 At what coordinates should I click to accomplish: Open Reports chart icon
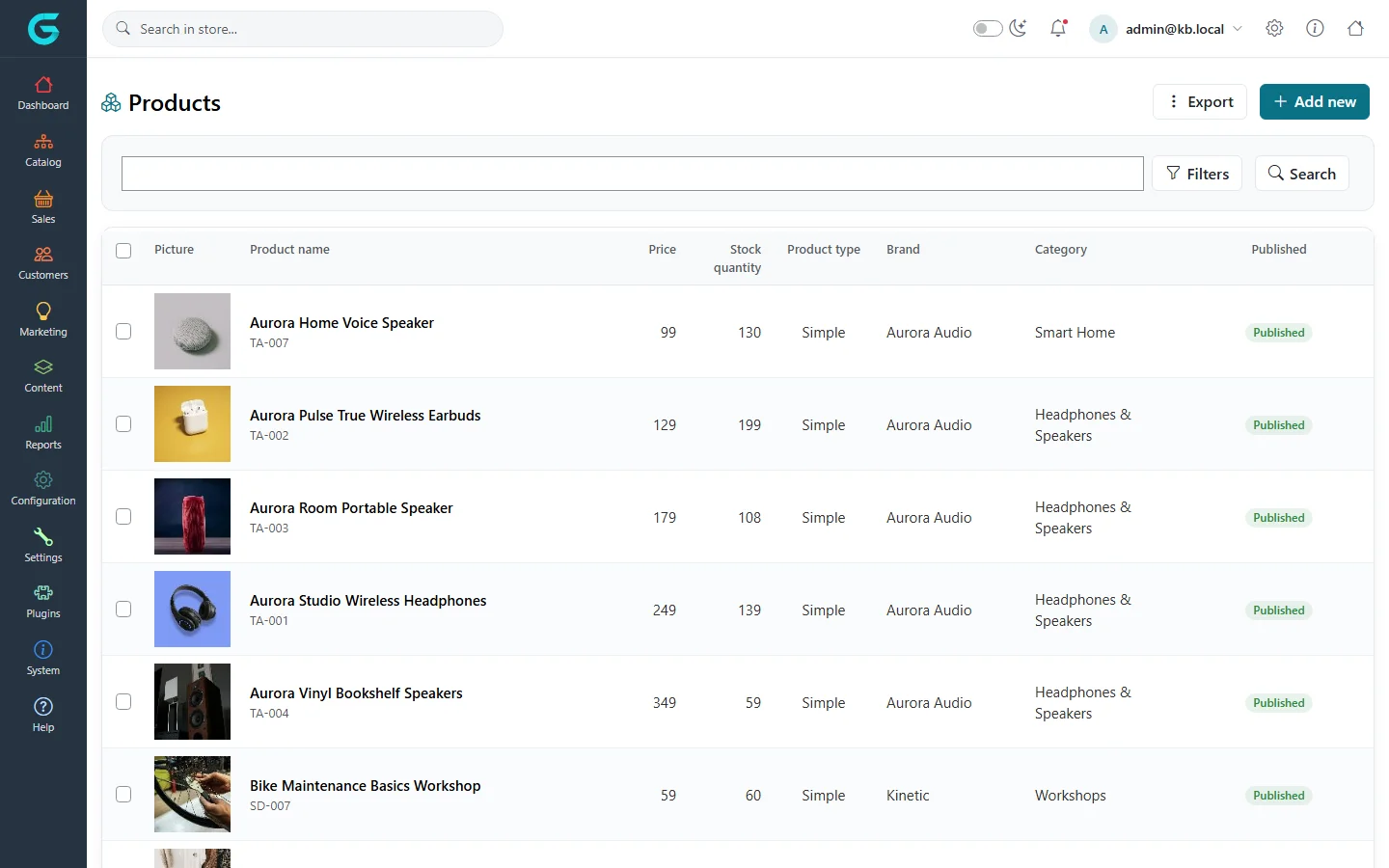(43, 424)
